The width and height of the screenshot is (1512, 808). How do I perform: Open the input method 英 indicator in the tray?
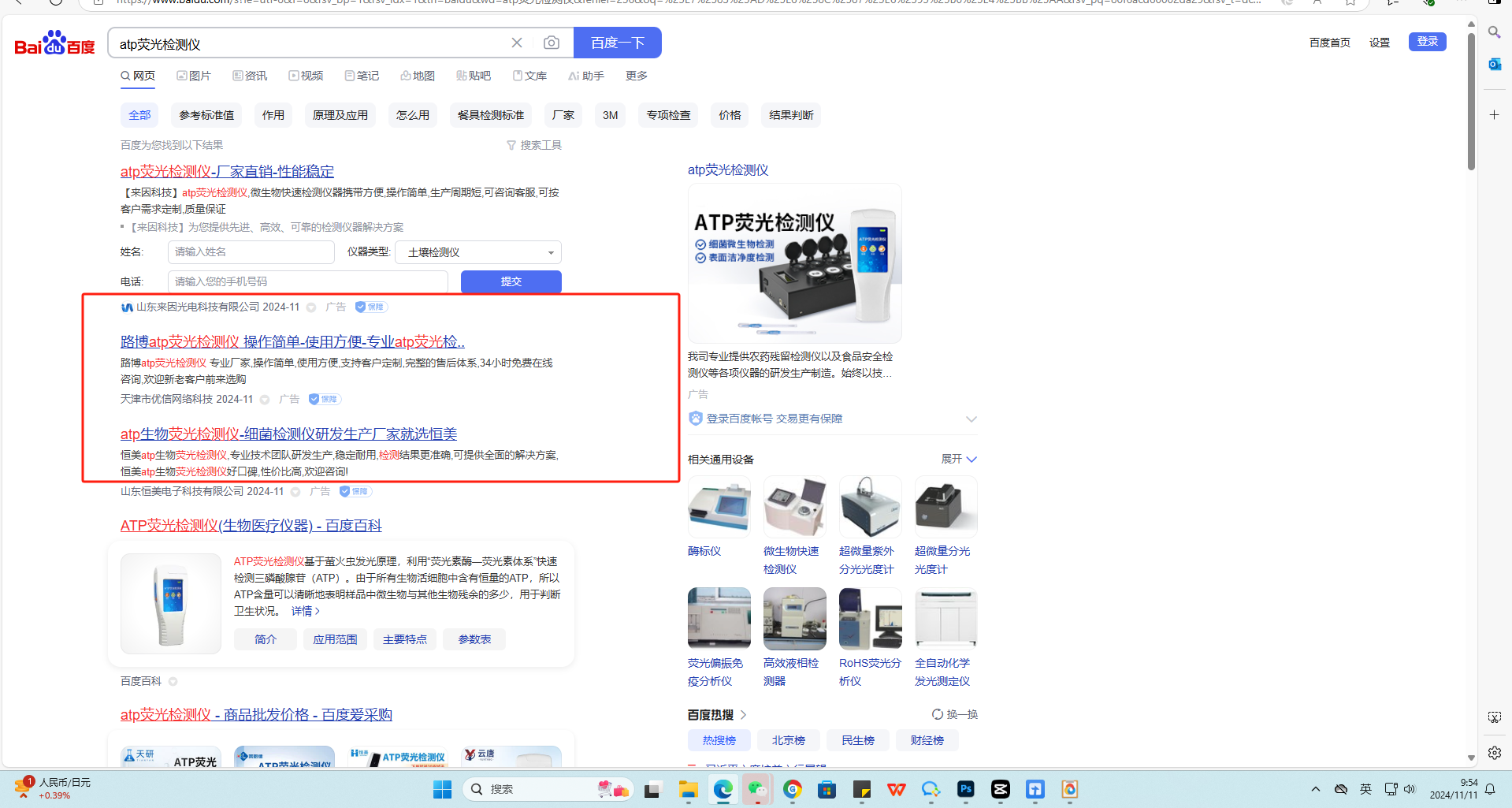pos(1365,789)
